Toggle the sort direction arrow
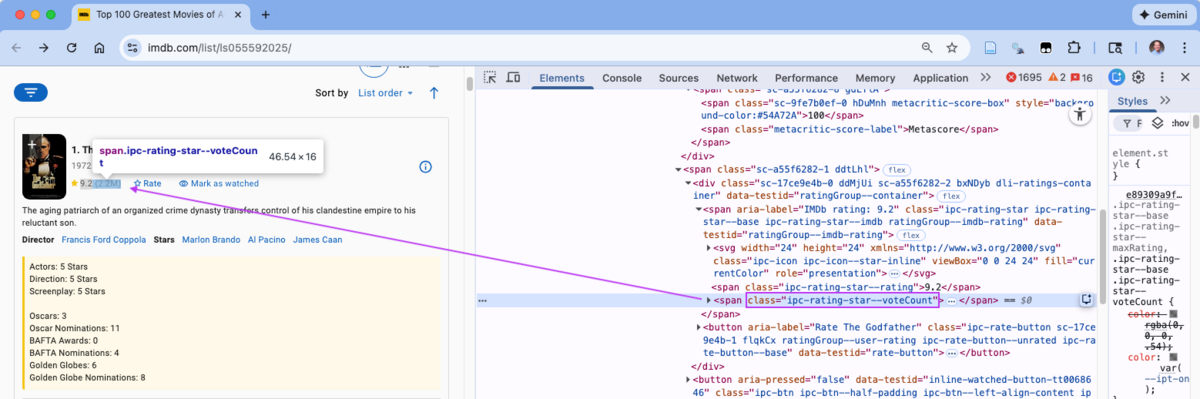1200x399 pixels. click(x=434, y=93)
